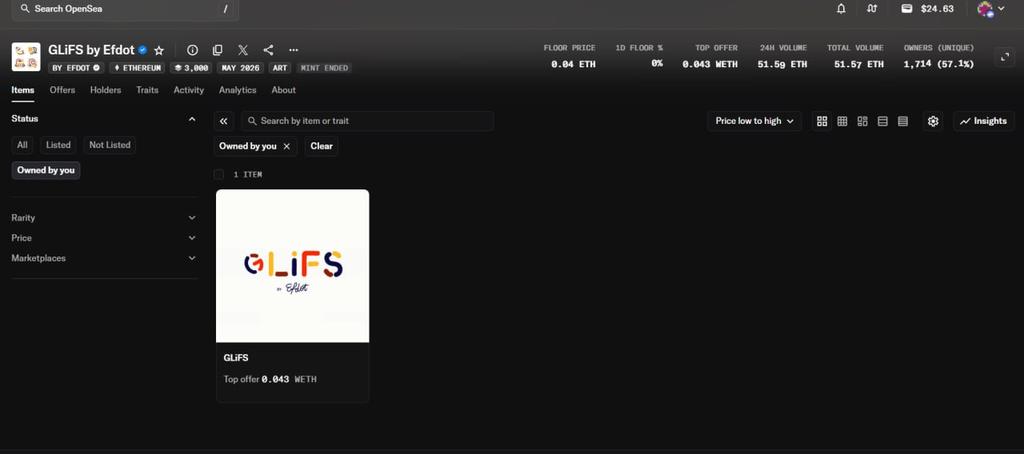Viewport: 1024px width, 454px height.
Task: Click the ART category badge
Action: tap(280, 68)
